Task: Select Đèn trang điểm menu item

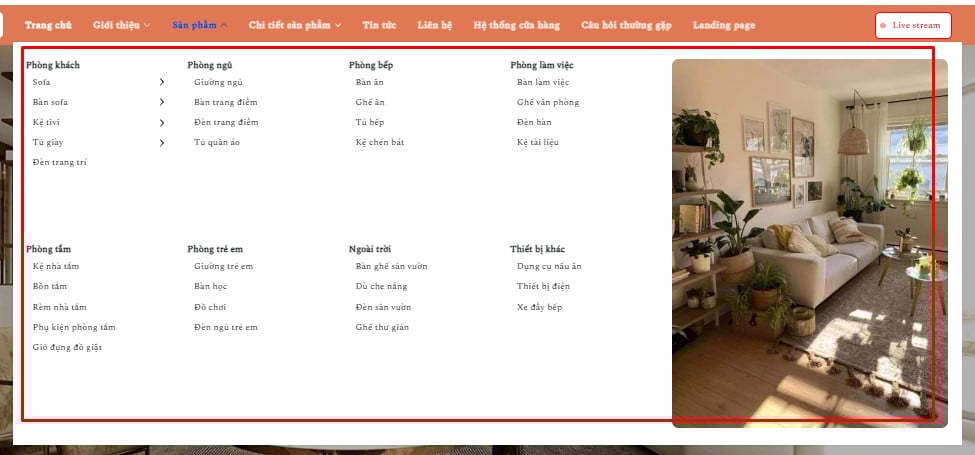Action: pos(226,122)
